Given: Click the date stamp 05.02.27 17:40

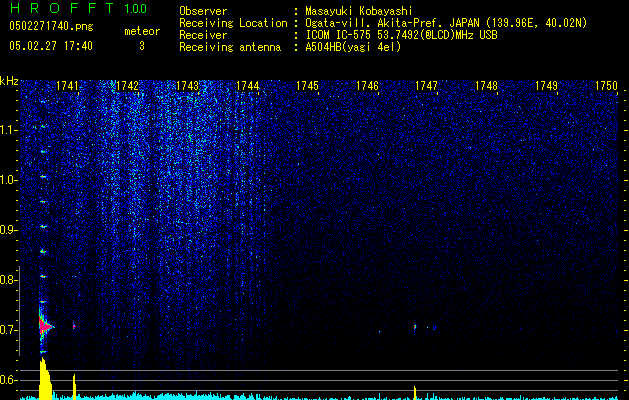Looking at the screenshot, I should pyautogui.click(x=51, y=46).
